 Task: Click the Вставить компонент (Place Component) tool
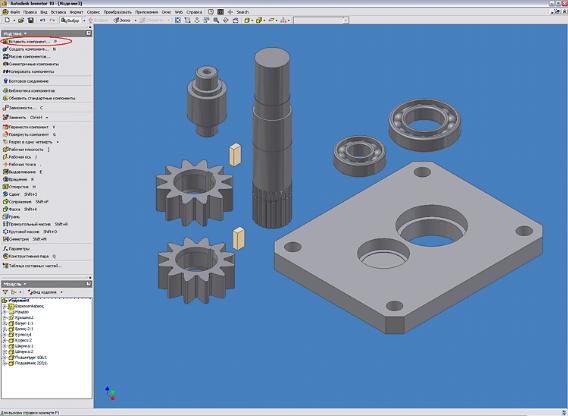[30, 41]
